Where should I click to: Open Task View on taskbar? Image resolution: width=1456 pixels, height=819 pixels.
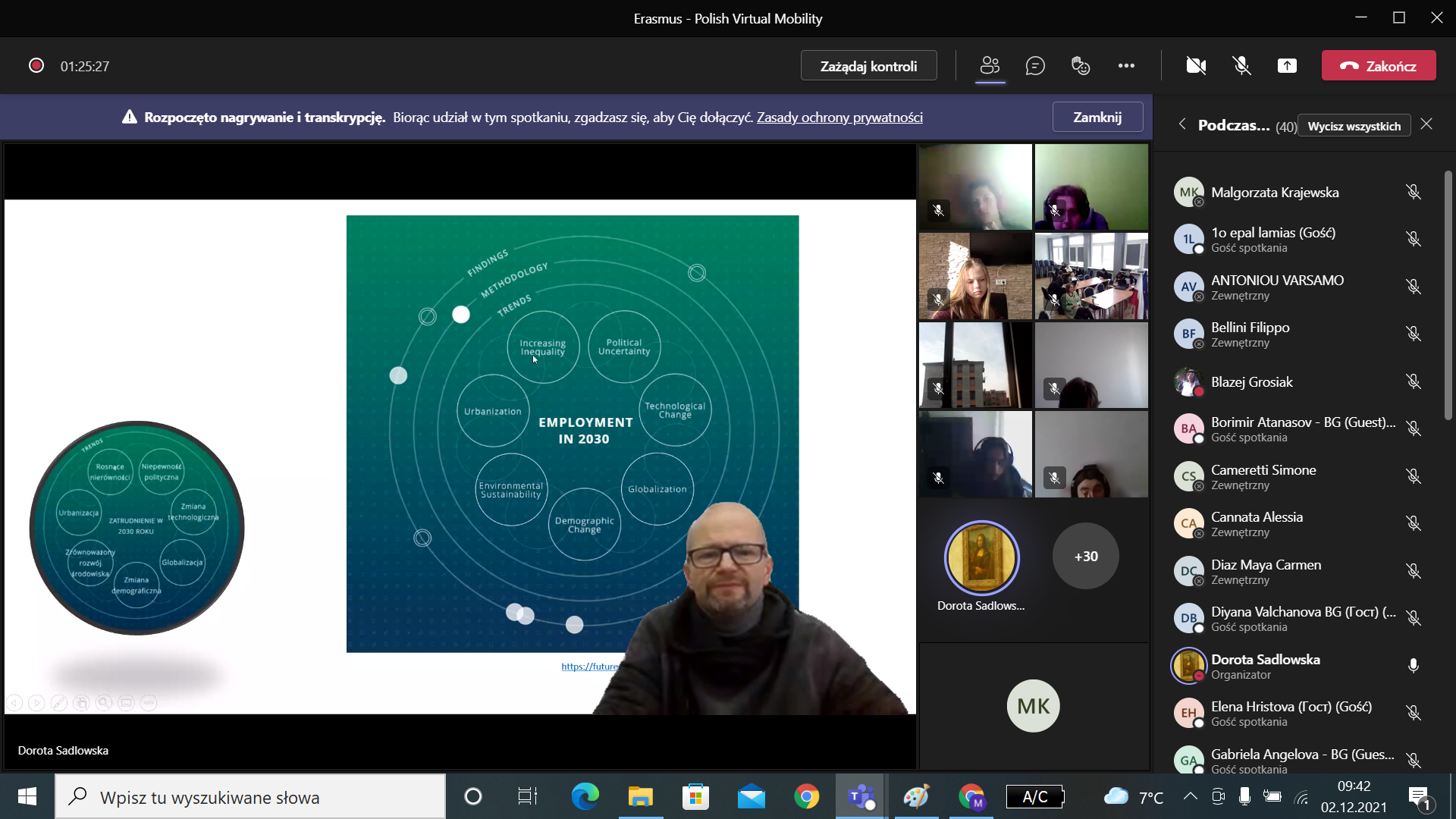click(527, 796)
